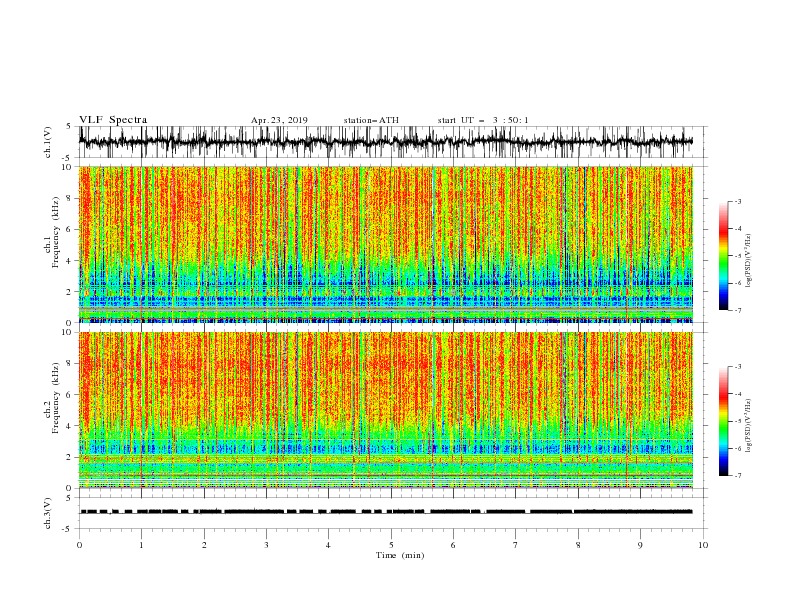Click the time axis tick label "3"

coord(266,545)
